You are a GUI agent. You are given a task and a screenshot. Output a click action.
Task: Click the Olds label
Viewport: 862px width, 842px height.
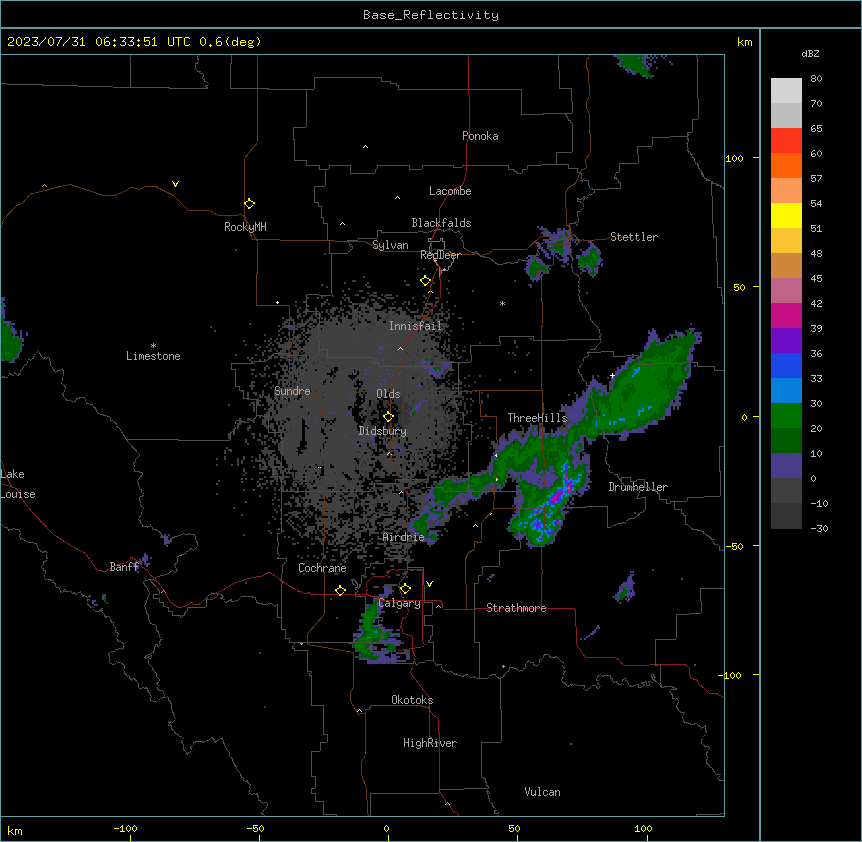(388, 394)
